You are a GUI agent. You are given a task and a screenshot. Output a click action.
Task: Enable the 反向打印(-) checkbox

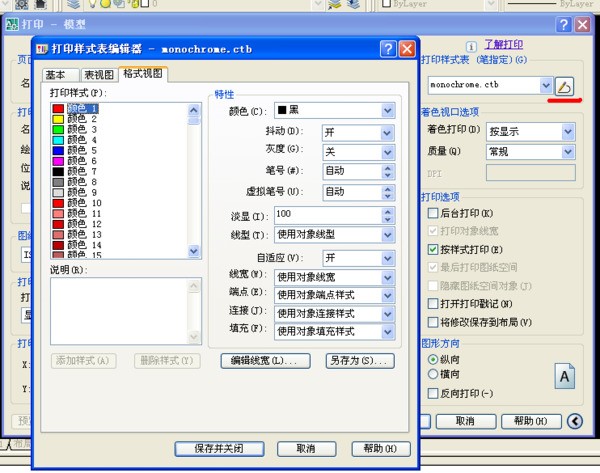pos(433,393)
